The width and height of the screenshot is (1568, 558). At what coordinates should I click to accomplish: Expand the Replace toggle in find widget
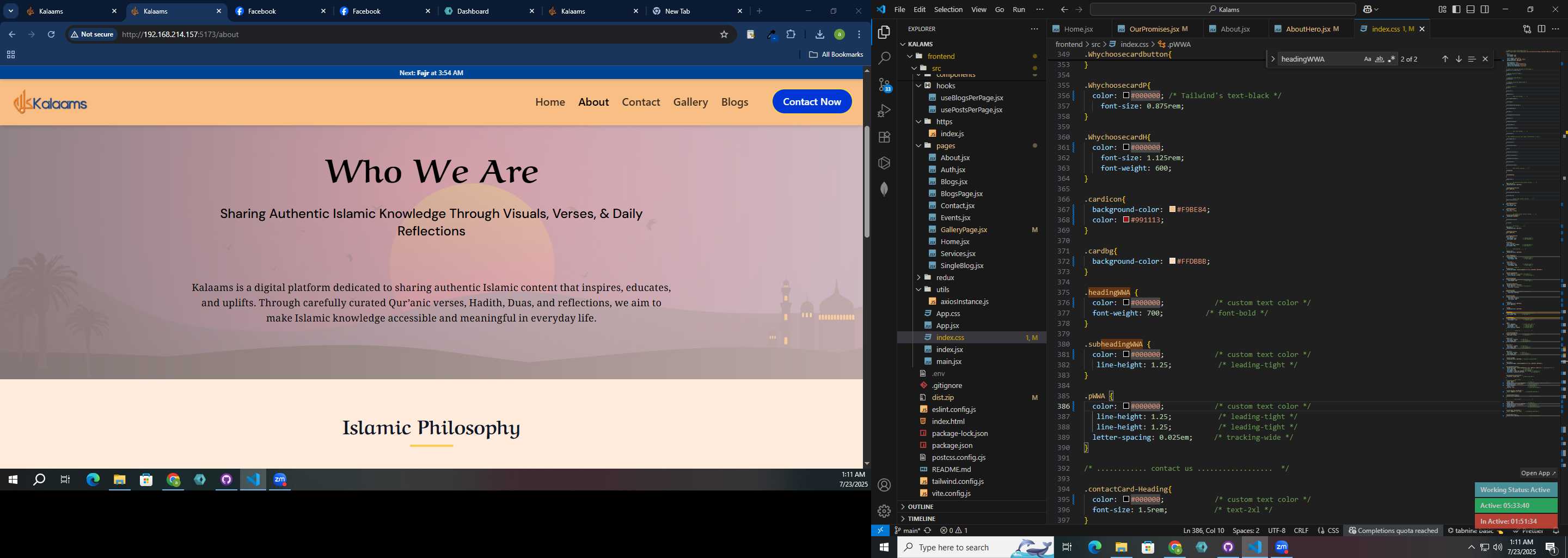[1272, 59]
